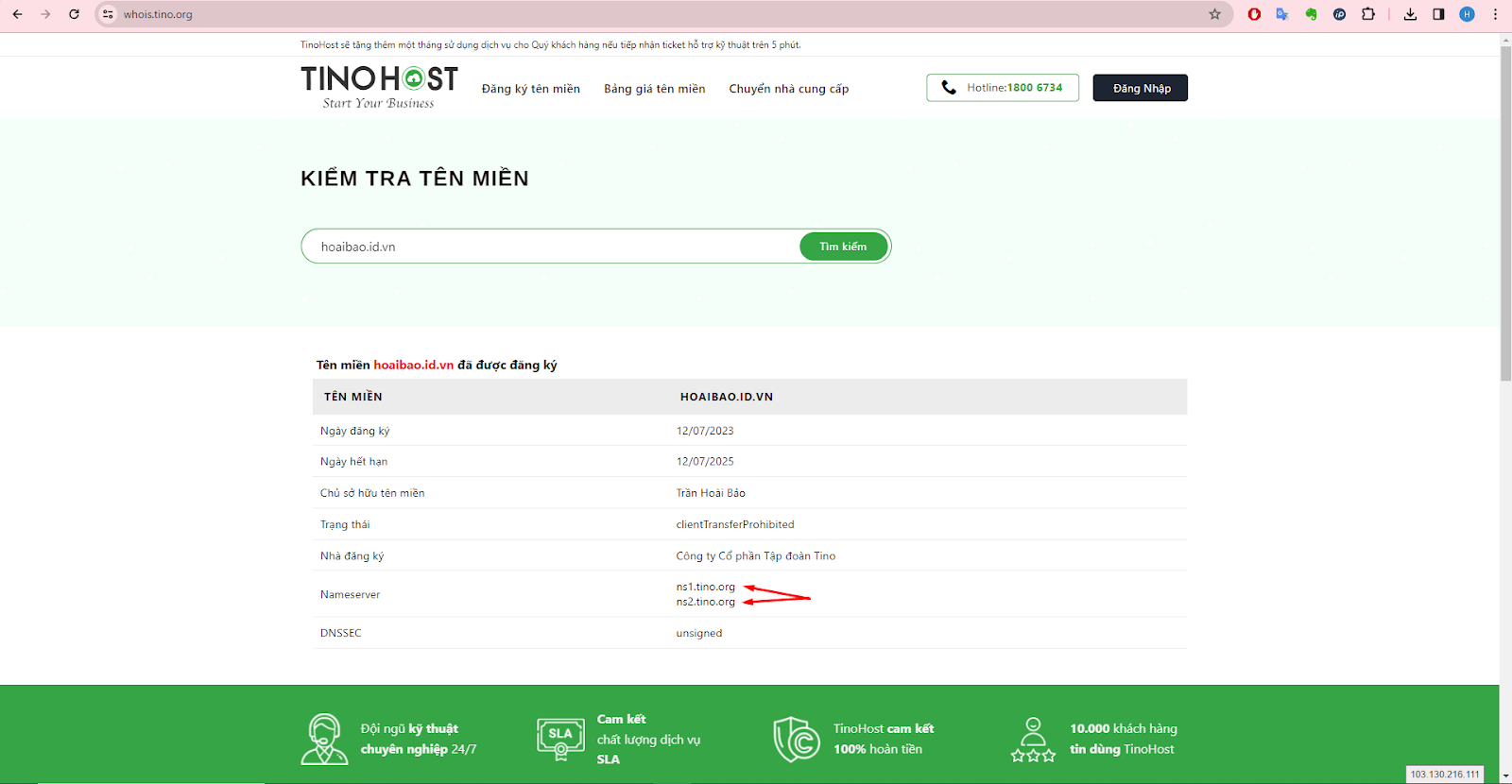
Task: Click DNSSEC value unsigned
Action: [x=699, y=634]
